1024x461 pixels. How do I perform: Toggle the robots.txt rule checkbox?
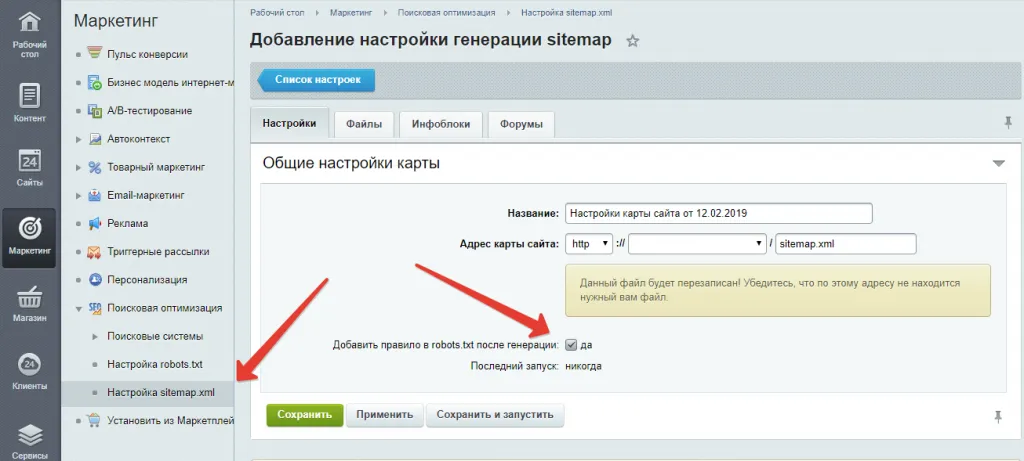[x=571, y=345]
